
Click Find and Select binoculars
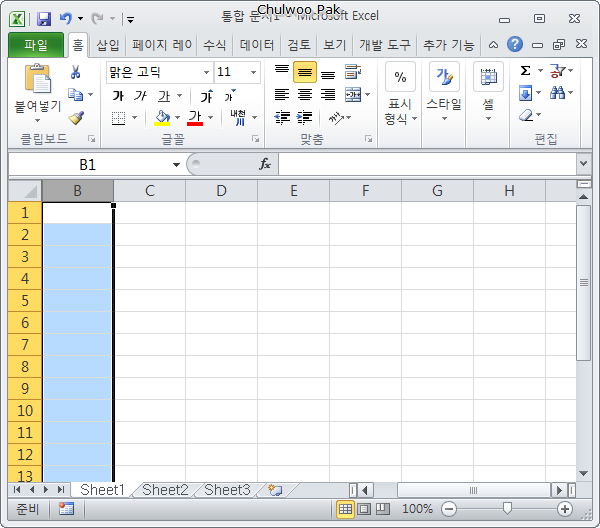pyautogui.click(x=557, y=93)
